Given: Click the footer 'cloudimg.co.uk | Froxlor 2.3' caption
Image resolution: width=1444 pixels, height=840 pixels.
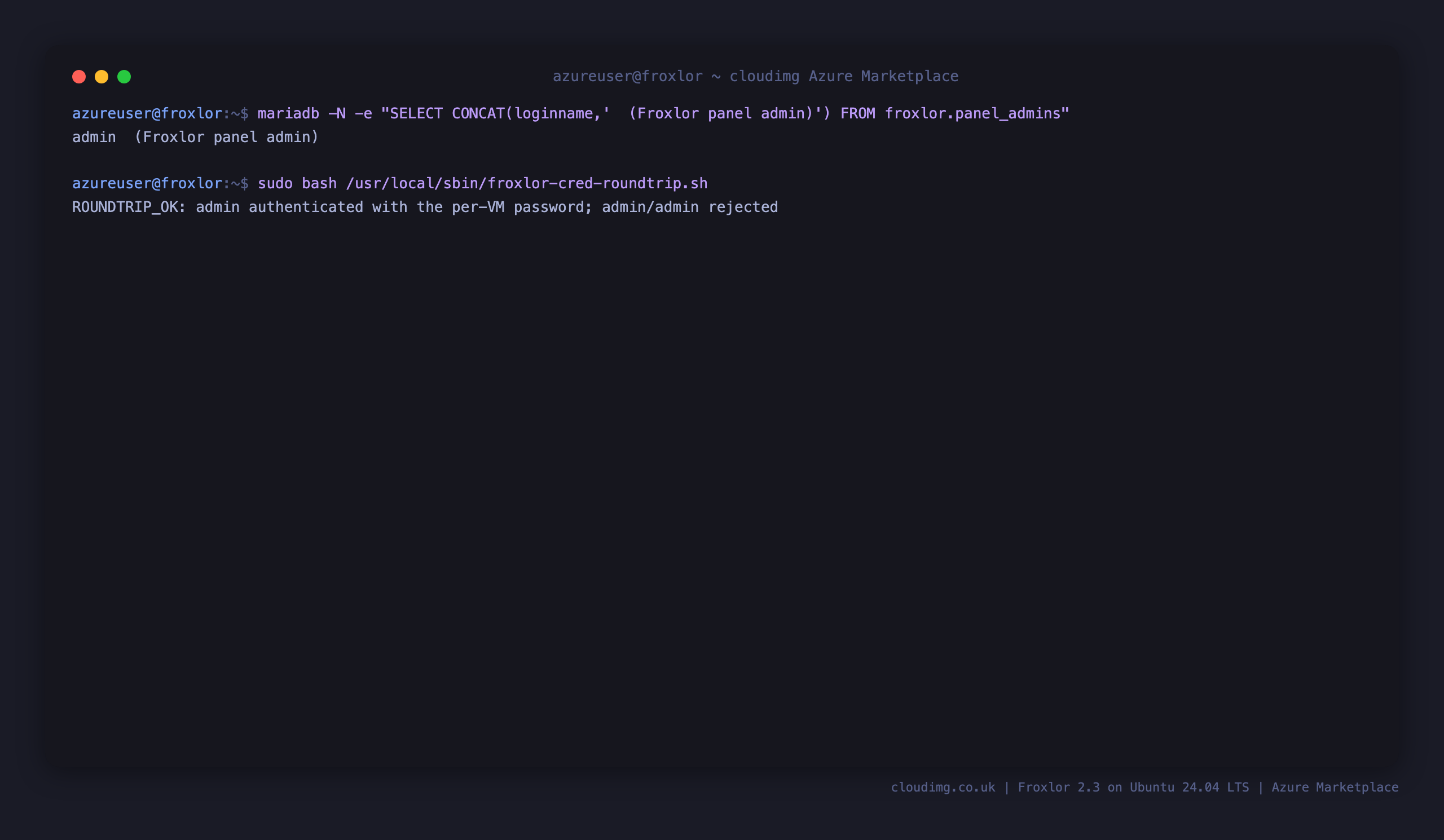Looking at the screenshot, I should (1144, 788).
